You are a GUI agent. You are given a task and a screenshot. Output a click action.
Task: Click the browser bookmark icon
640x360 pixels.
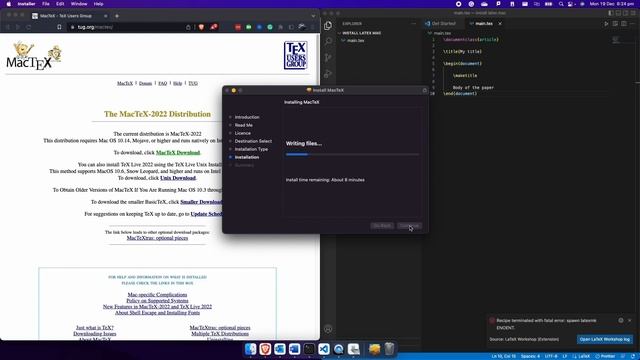[x=59, y=27]
